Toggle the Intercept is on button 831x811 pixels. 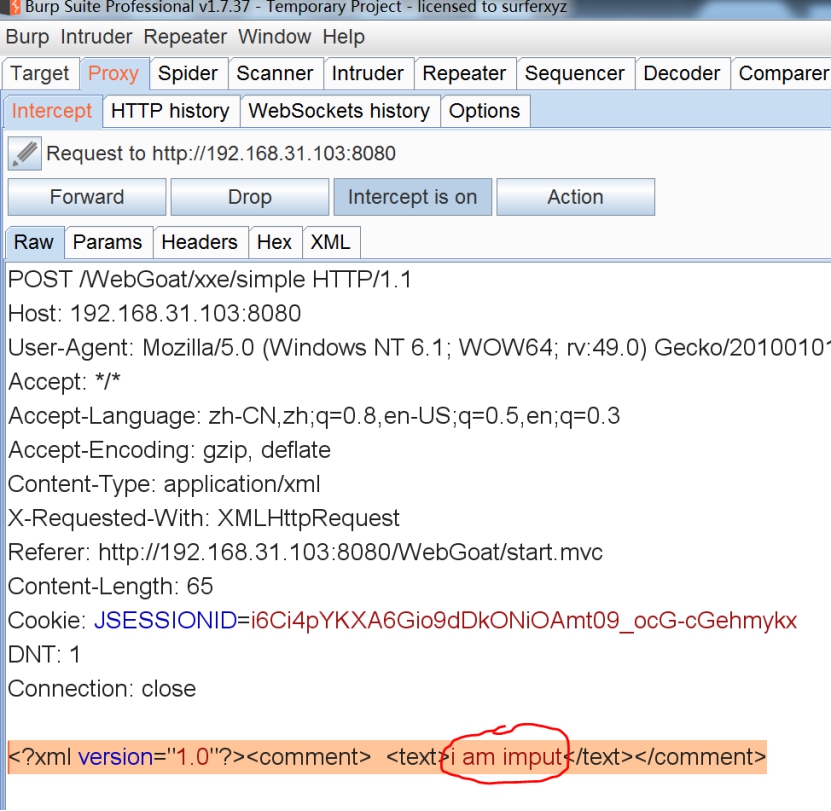click(412, 197)
